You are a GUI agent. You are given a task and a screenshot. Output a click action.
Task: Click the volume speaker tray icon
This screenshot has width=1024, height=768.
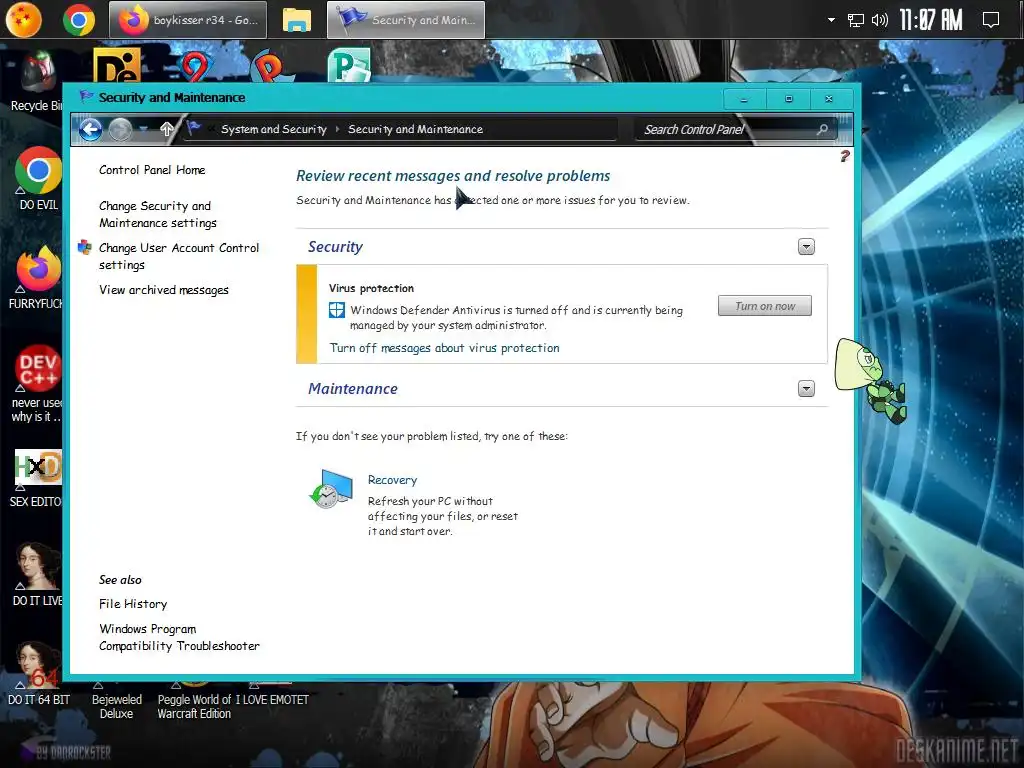[880, 20]
